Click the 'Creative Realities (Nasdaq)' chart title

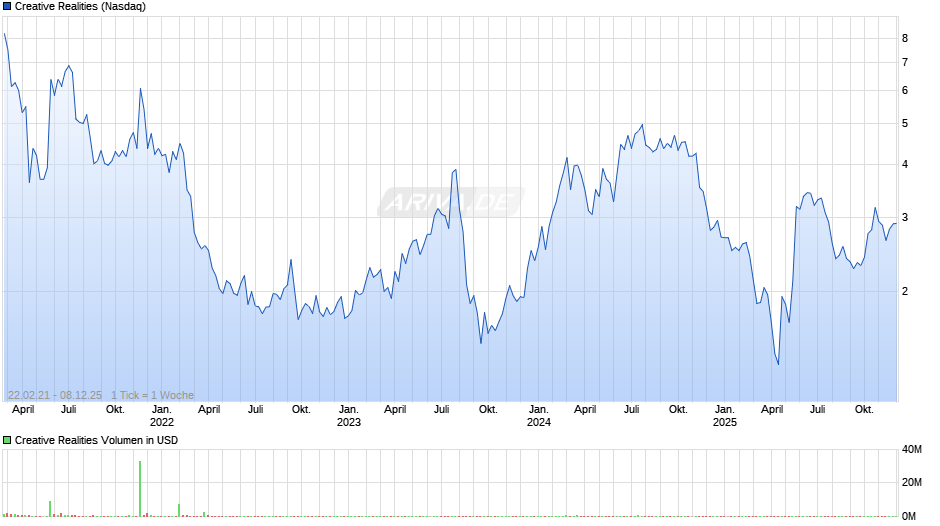[80, 7]
